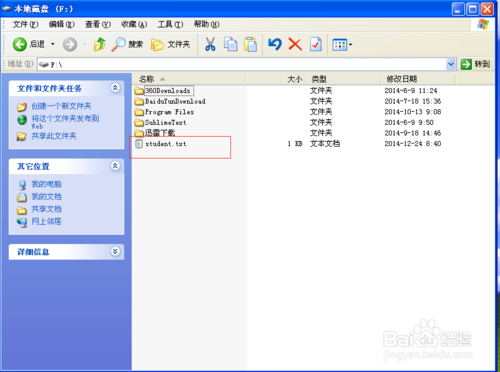Select the 360Downloads folder
This screenshot has width=500, height=372.
coord(168,91)
